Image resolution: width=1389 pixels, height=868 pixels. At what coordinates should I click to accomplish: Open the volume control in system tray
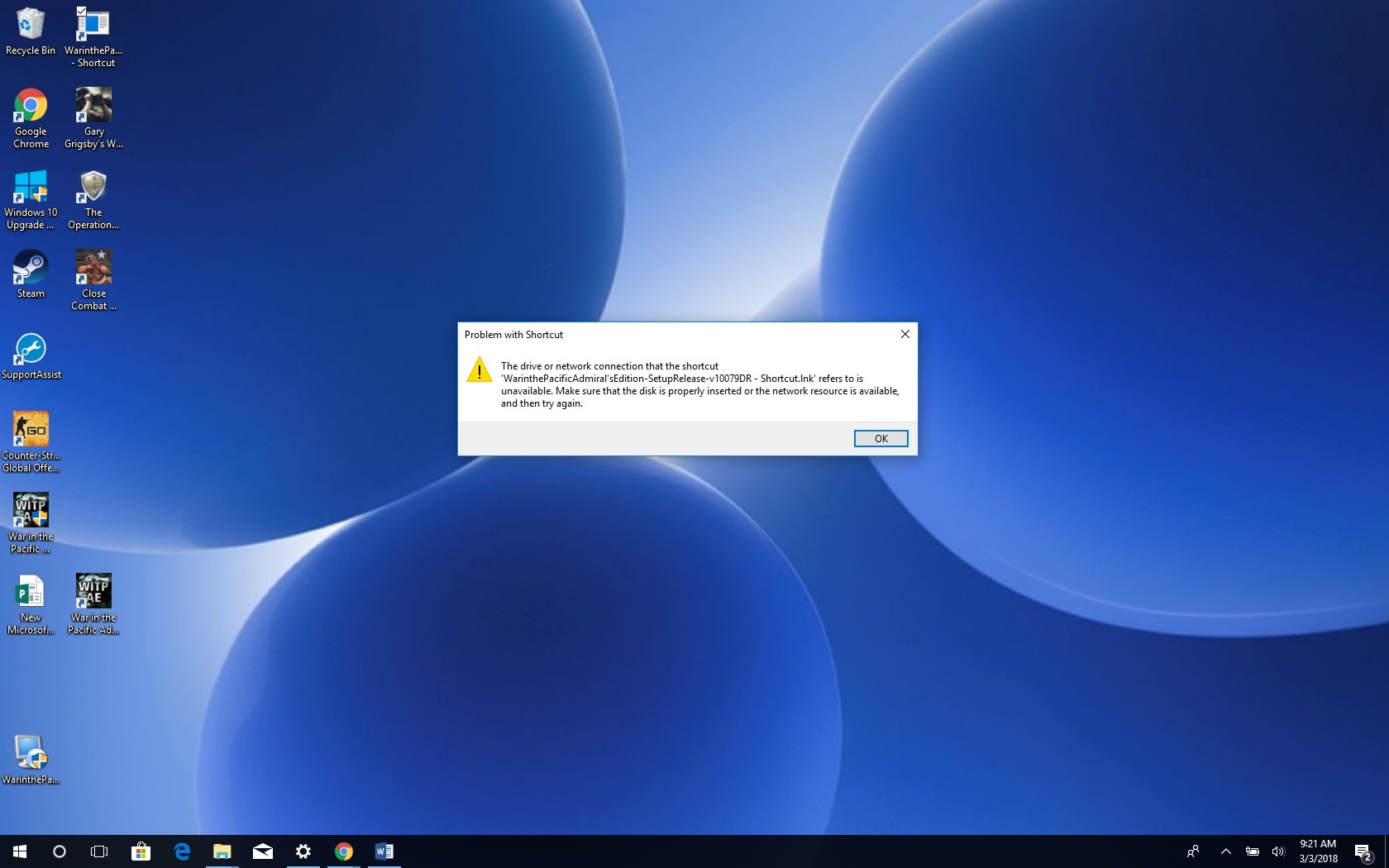[1277, 851]
